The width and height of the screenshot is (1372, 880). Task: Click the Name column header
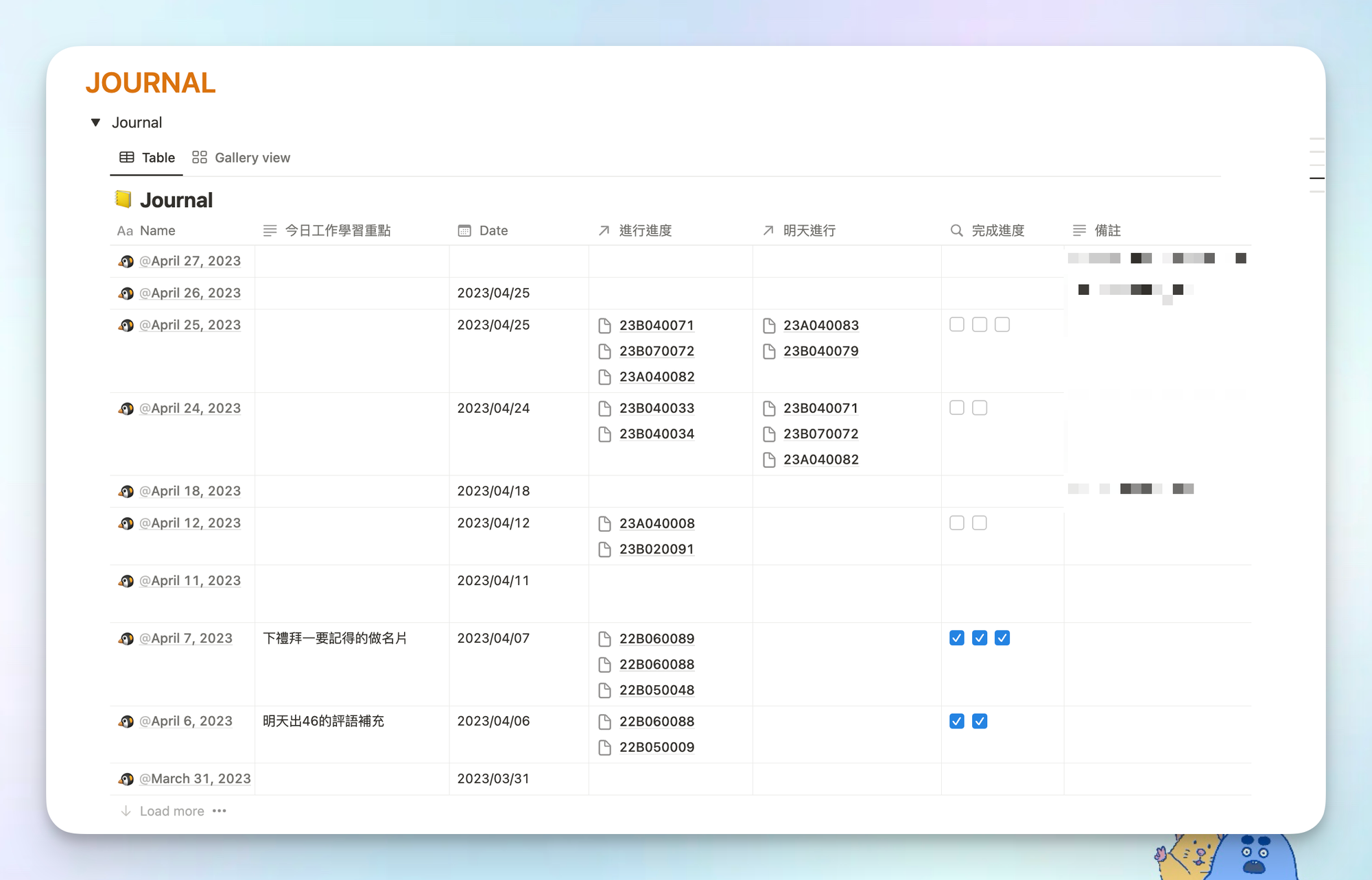(x=146, y=230)
